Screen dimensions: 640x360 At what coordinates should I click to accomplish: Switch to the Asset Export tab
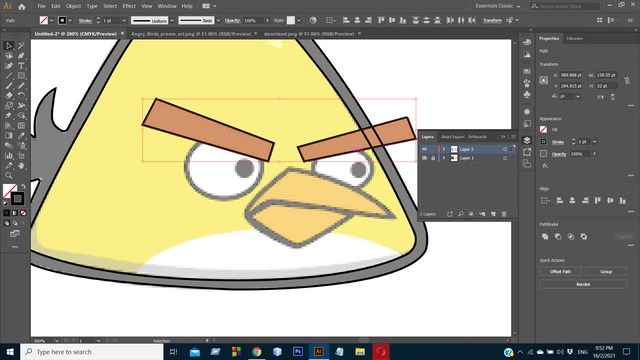[453, 137]
